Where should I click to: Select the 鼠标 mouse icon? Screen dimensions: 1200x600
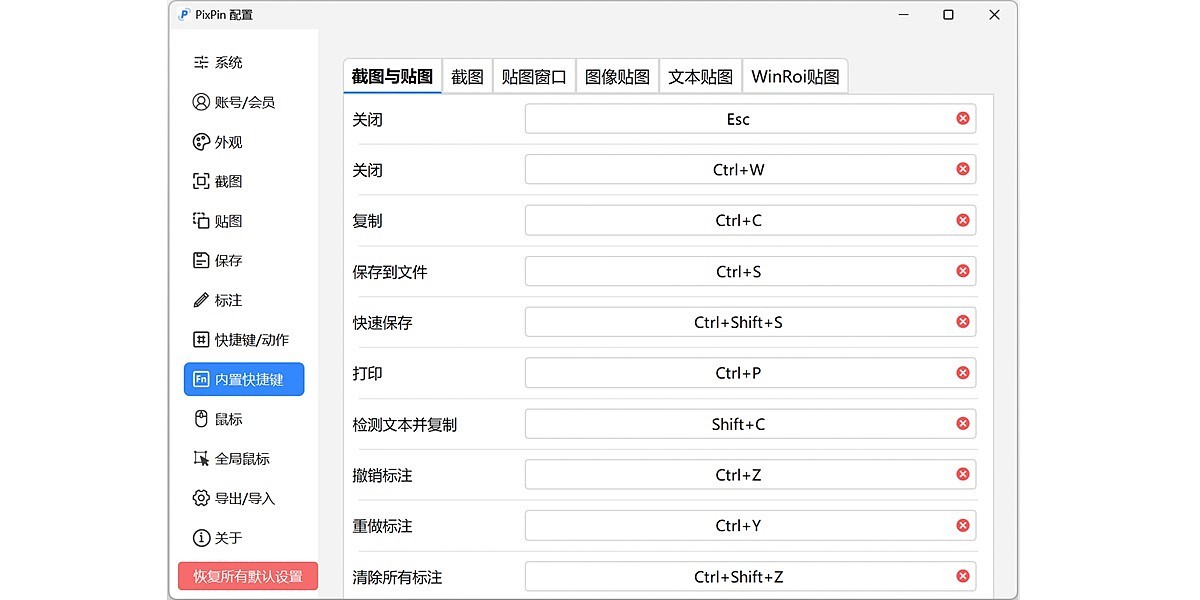coord(200,418)
